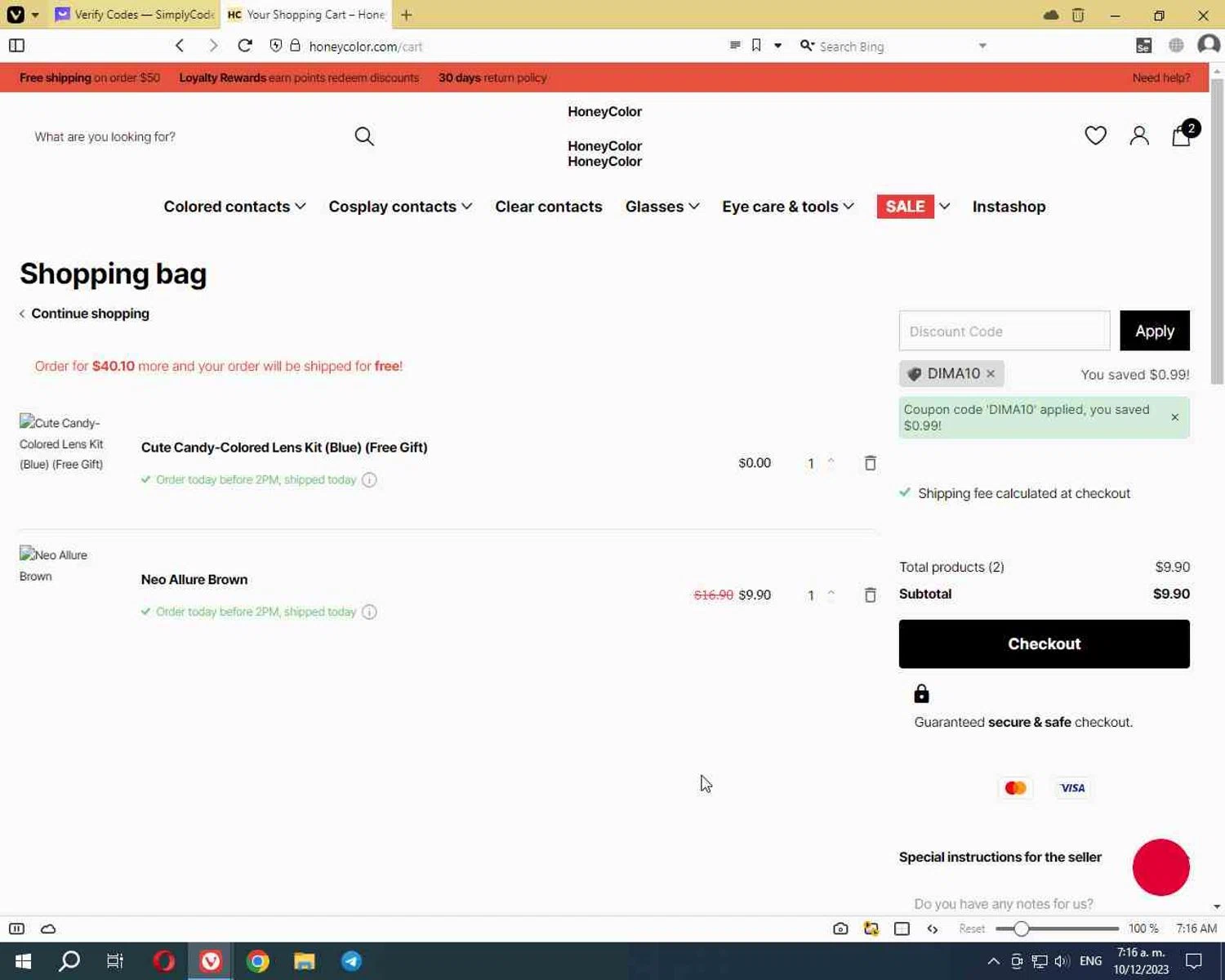This screenshot has height=980, width=1225.
Task: Open the Instashop page
Action: 1009,207
